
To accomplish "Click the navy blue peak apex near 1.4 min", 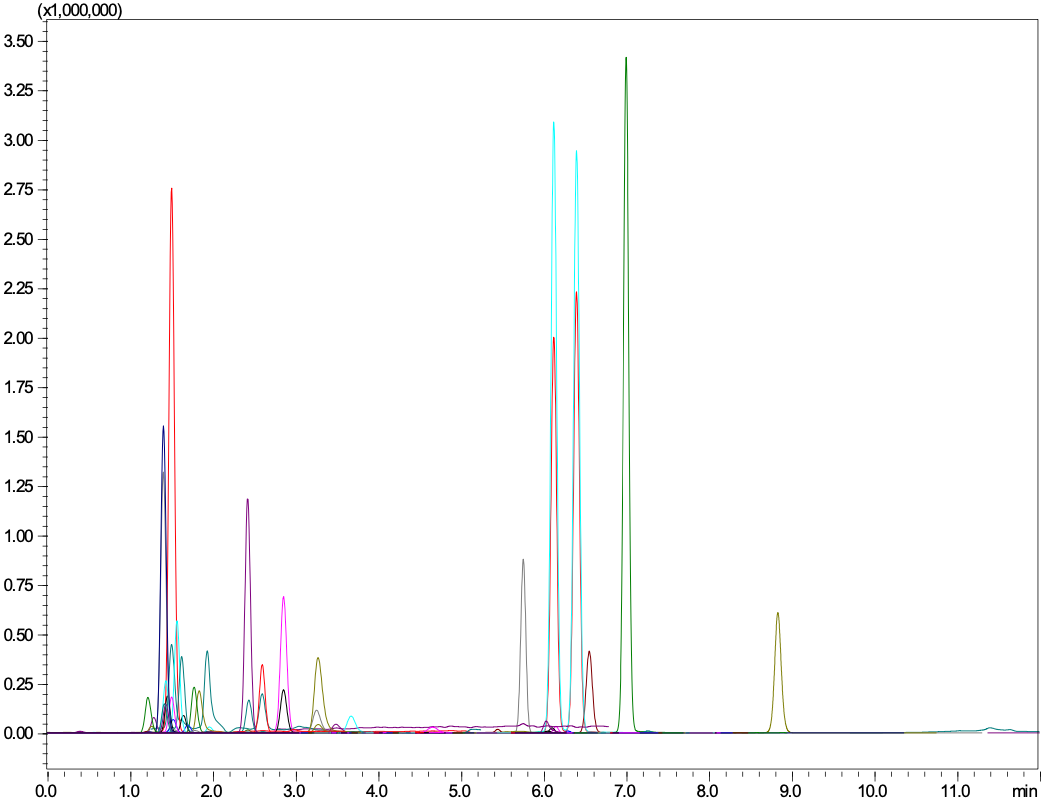I will (163, 428).
